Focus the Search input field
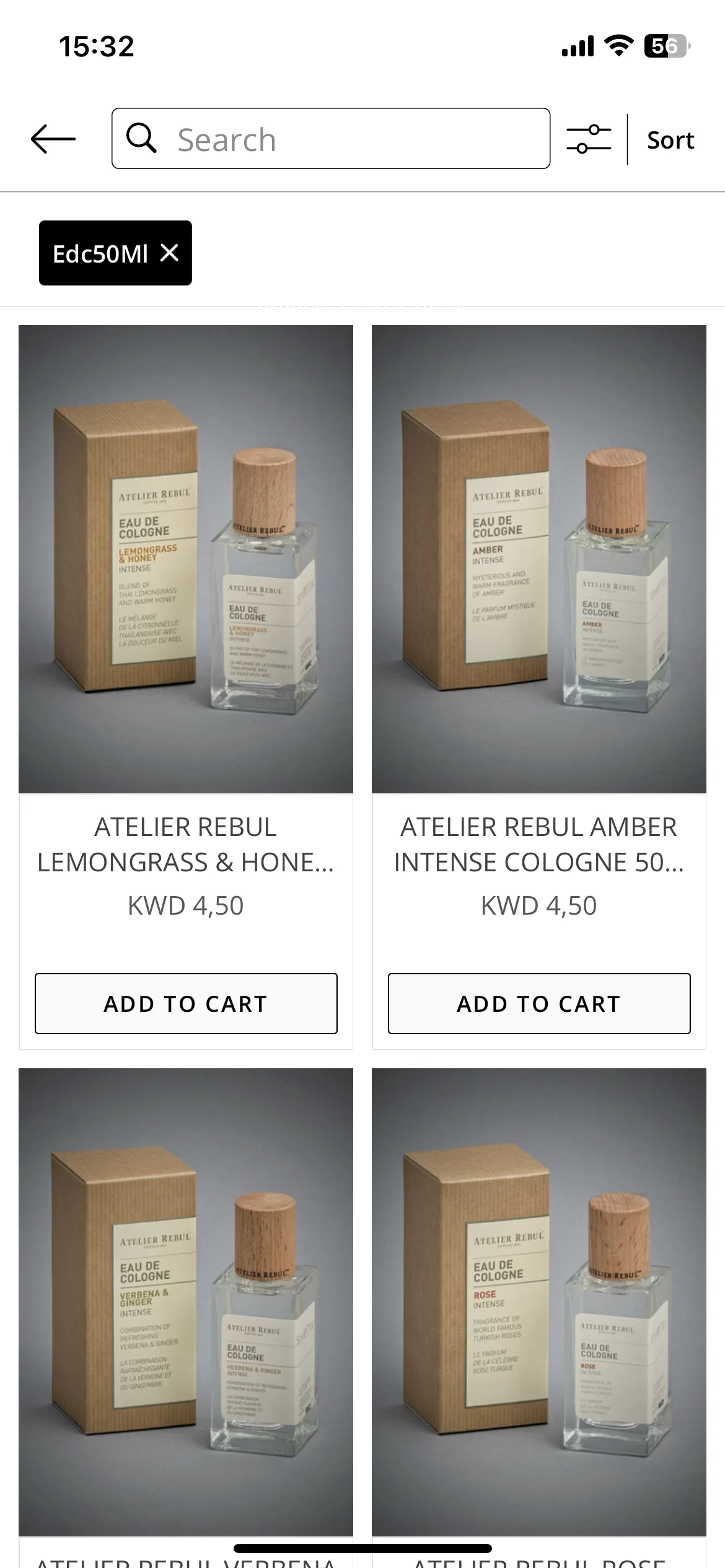The height and width of the screenshot is (1568, 725). click(x=331, y=139)
